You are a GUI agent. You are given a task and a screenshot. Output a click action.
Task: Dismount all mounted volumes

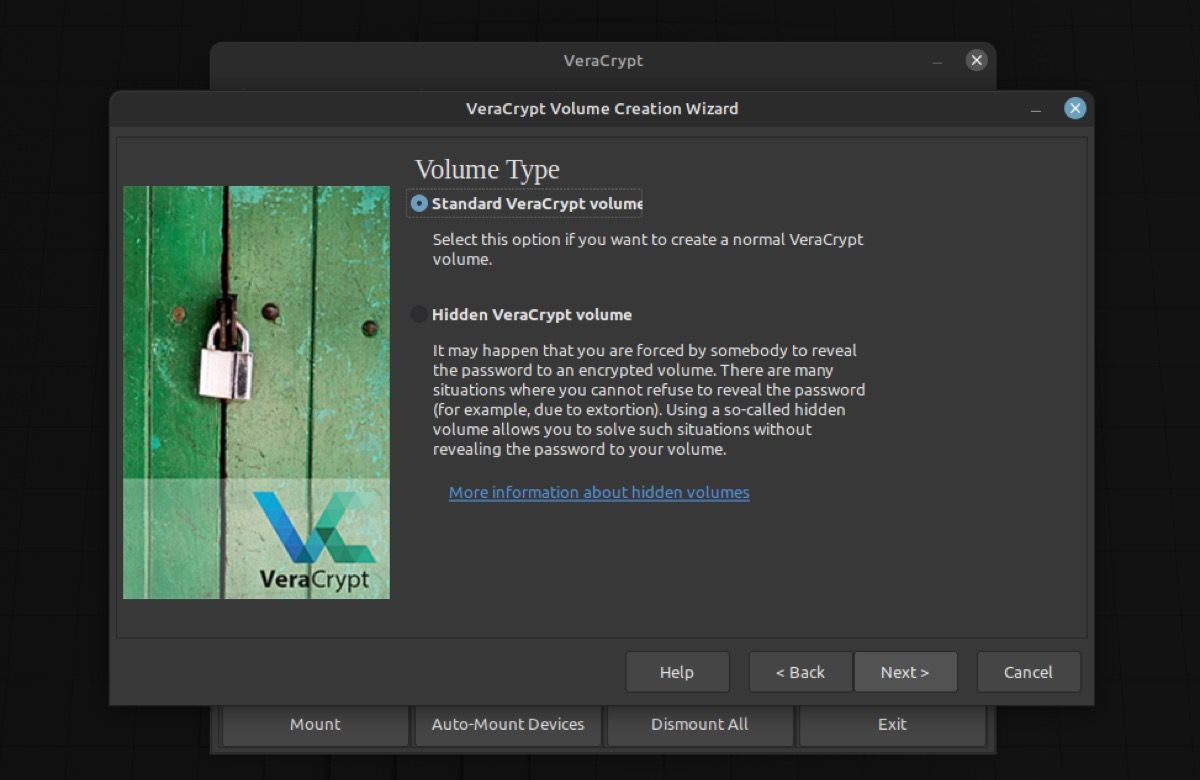[700, 724]
